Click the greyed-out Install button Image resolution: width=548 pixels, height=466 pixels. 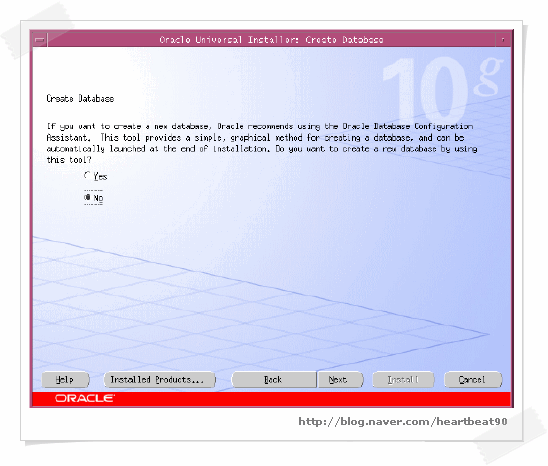pos(403,380)
